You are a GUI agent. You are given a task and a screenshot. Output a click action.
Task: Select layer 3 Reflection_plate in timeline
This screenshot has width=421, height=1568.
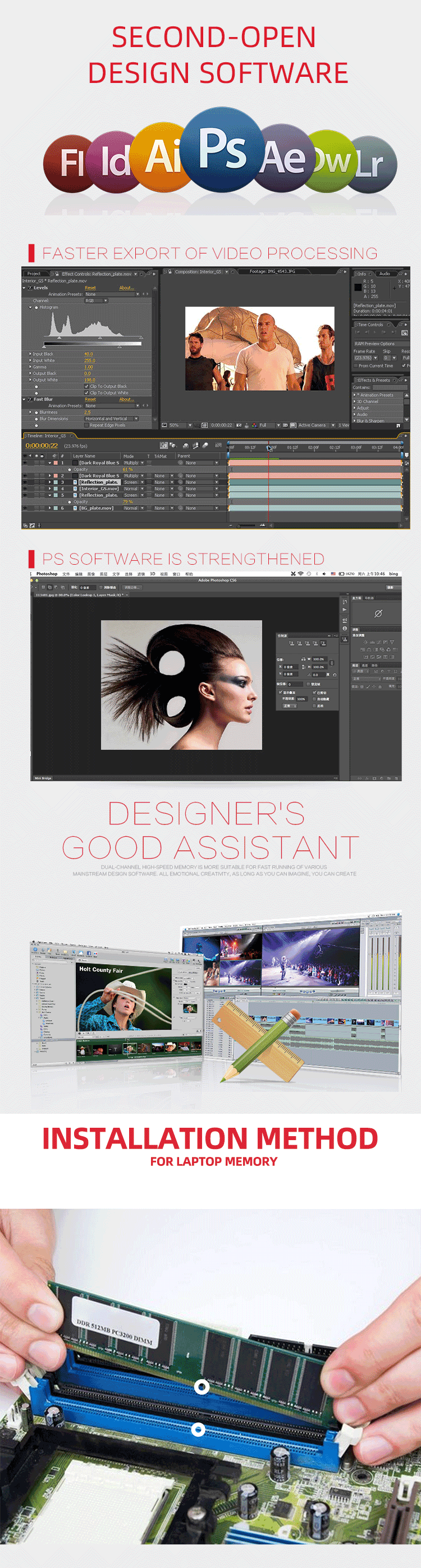pos(99,482)
